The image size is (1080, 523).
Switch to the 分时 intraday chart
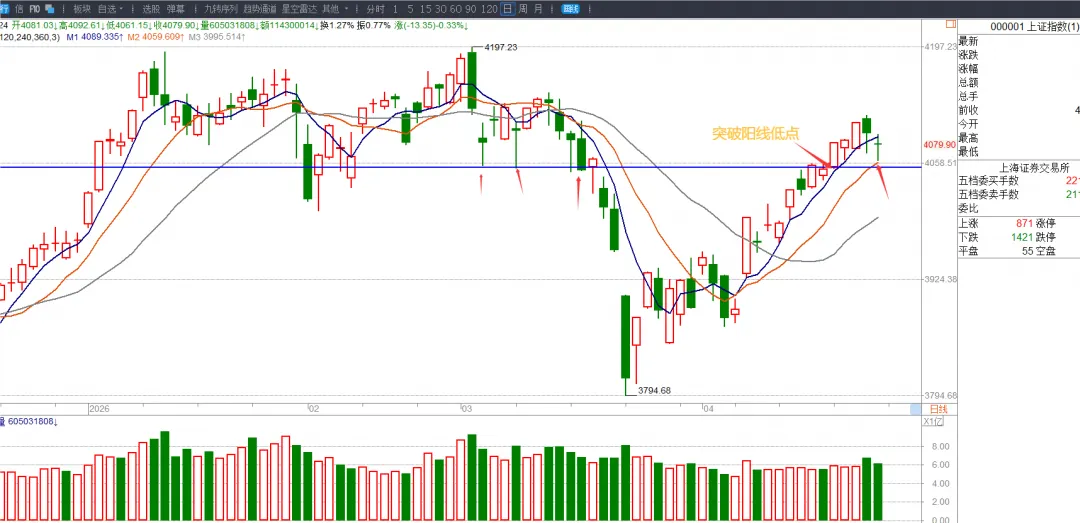375,9
